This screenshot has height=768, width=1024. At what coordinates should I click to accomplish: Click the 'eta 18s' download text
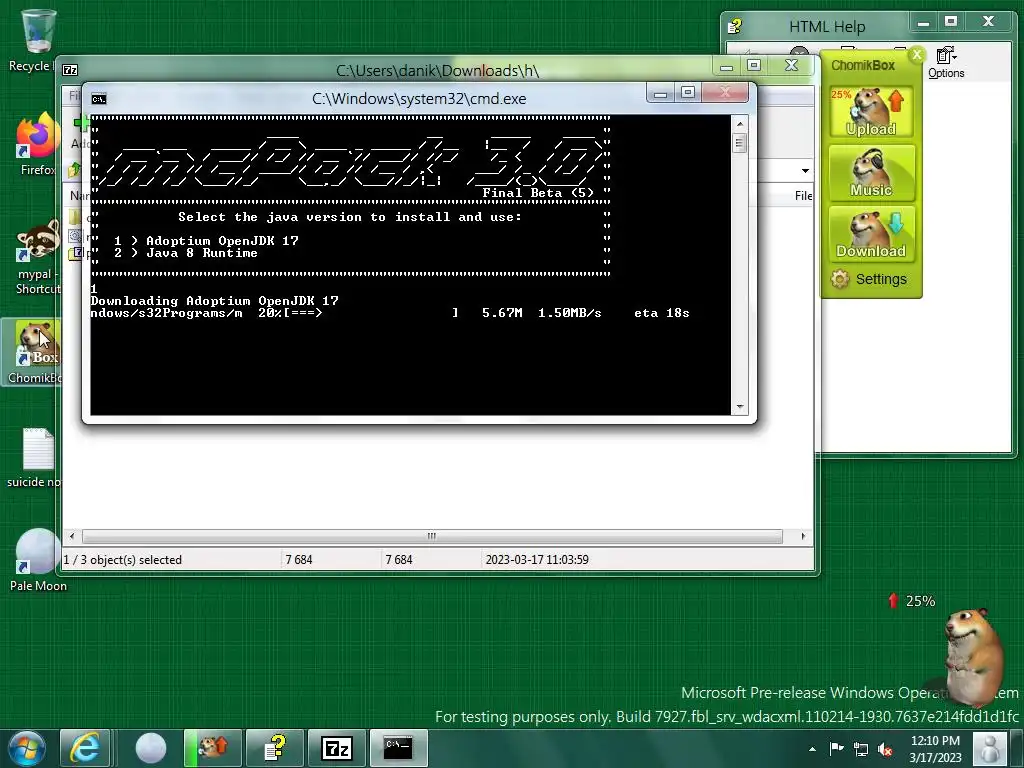click(x=662, y=313)
